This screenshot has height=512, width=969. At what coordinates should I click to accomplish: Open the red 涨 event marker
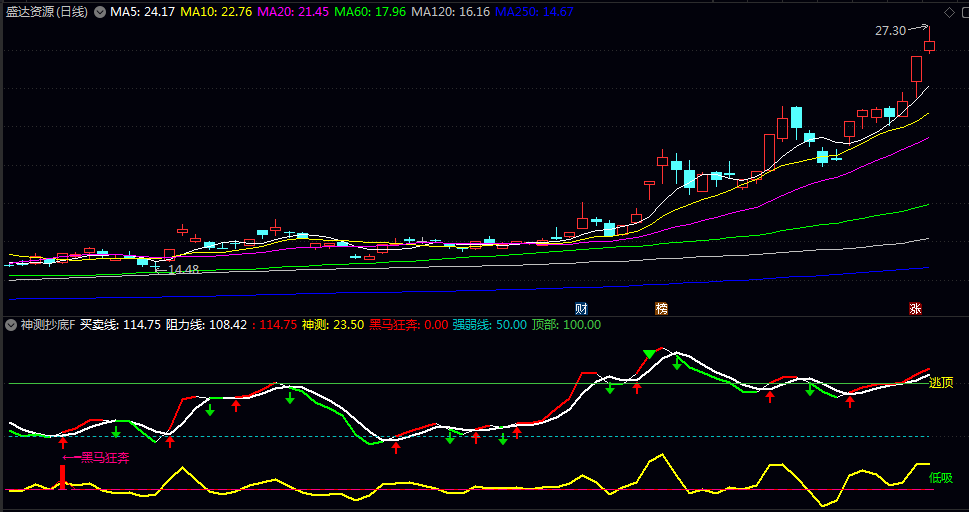914,308
